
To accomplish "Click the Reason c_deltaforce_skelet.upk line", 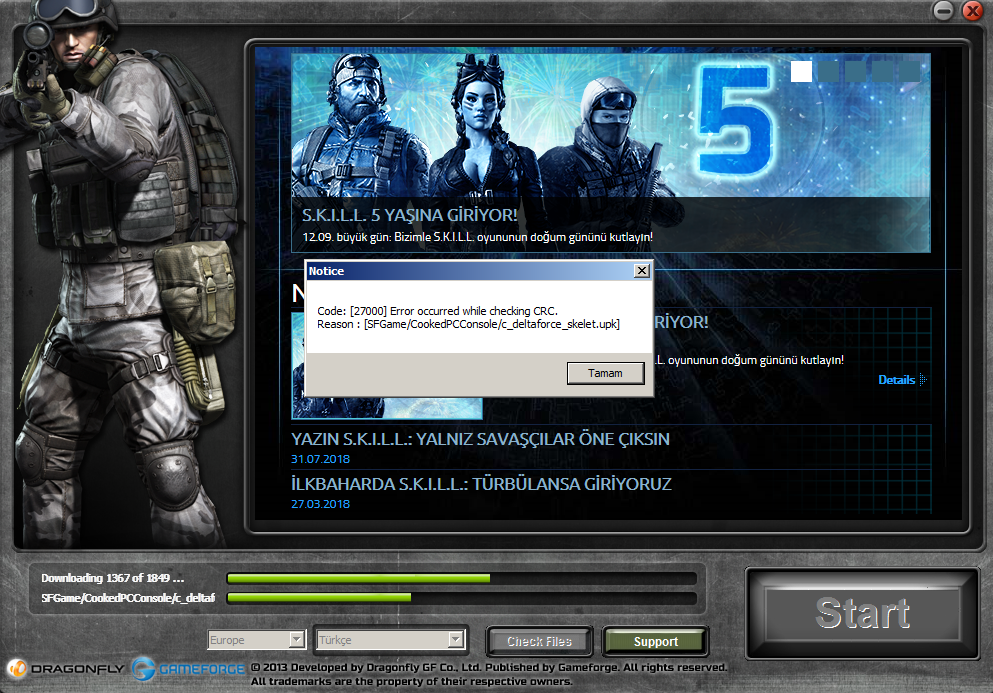I will 469,324.
